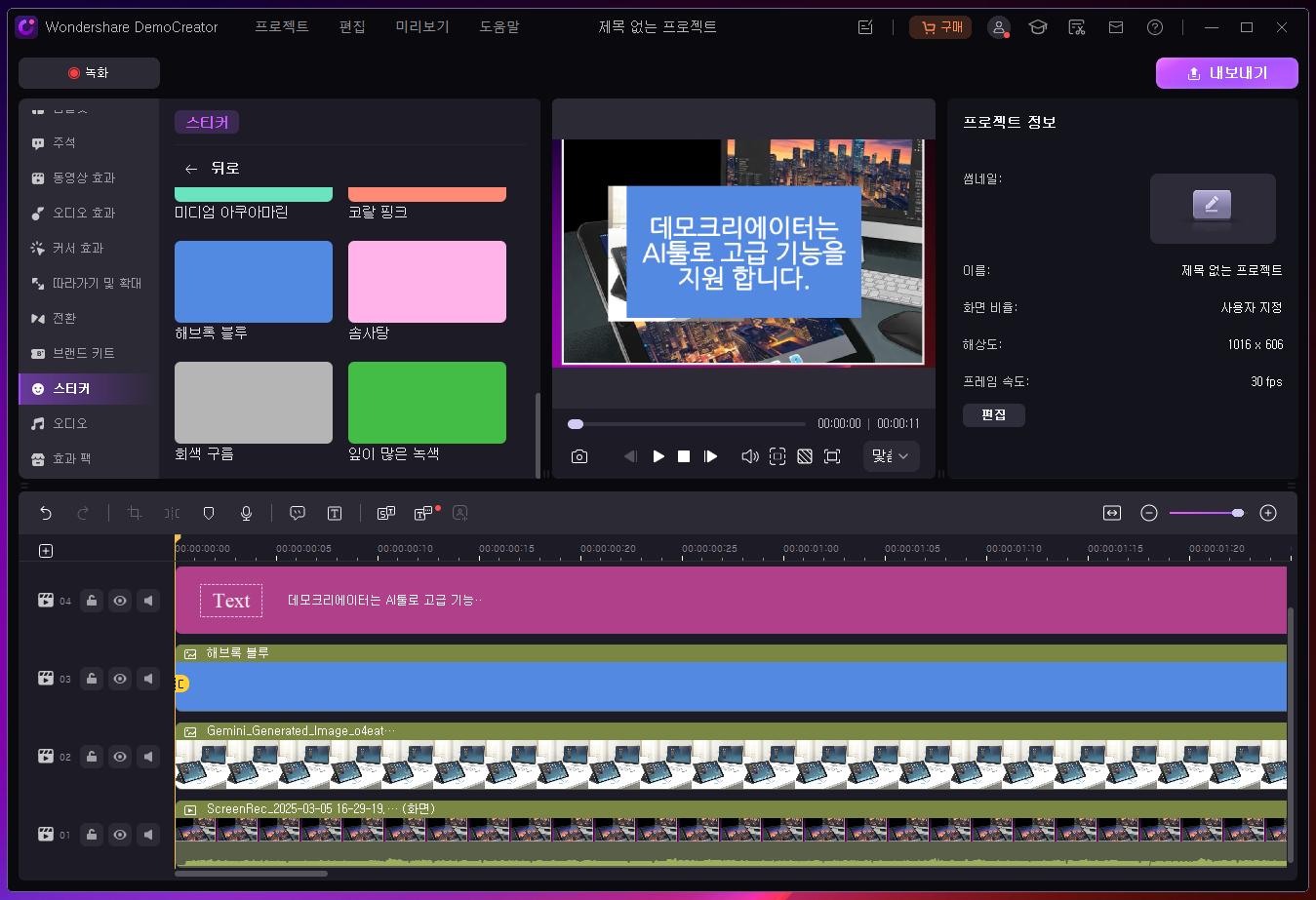The image size is (1316, 900).
Task: Select the 해브록 블루 color sticker
Action: (x=254, y=282)
